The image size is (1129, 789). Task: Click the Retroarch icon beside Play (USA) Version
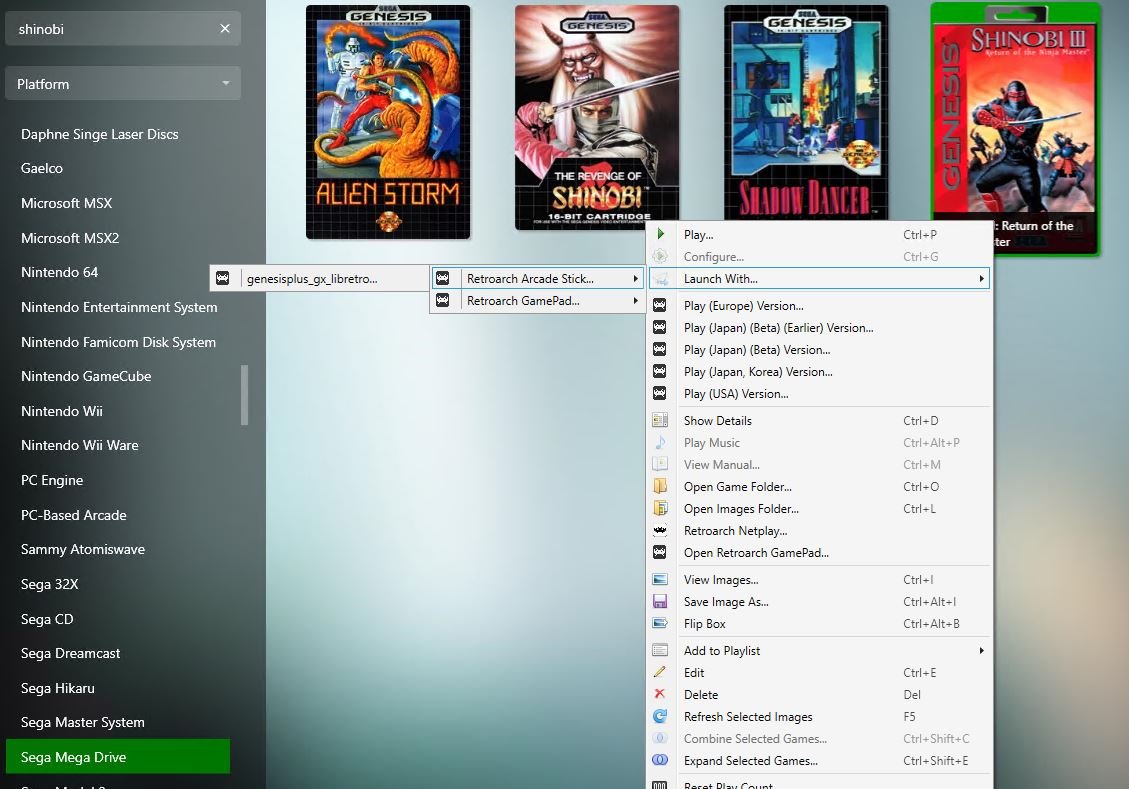[660, 393]
